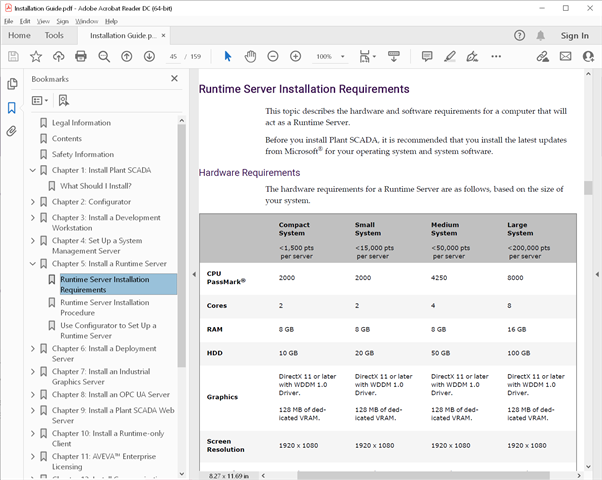Open the zoom level dropdown
602x480 pixels.
coord(342,56)
